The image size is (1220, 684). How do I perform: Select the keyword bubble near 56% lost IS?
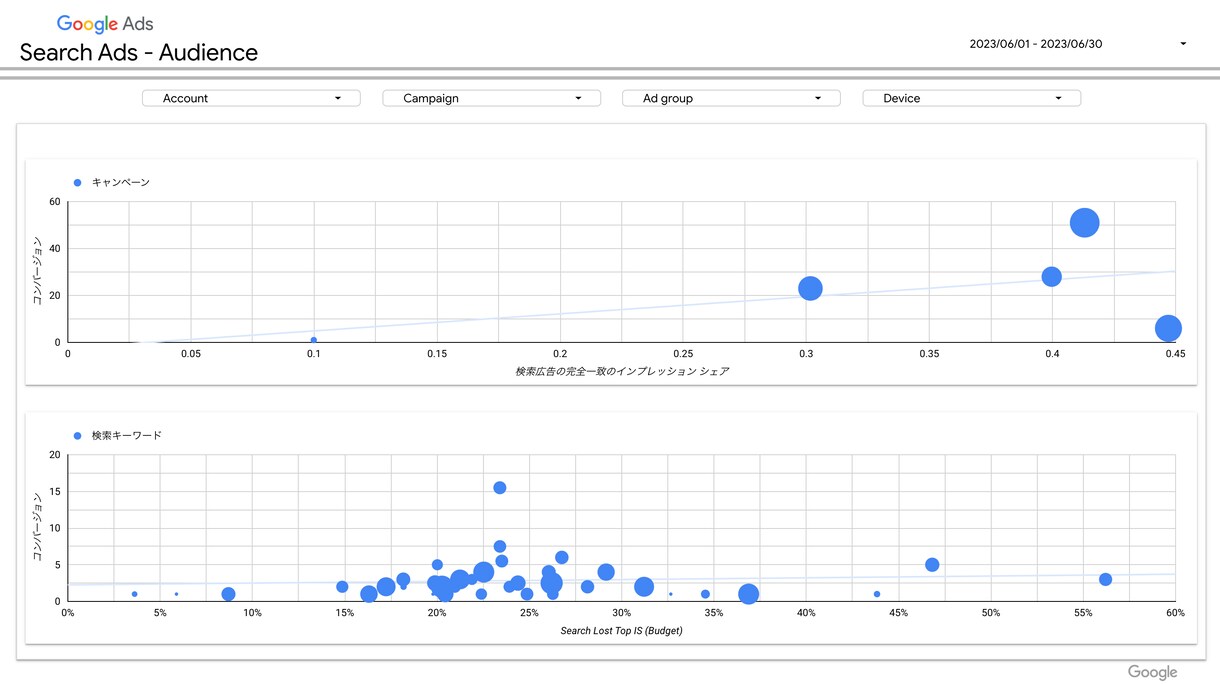1105,580
